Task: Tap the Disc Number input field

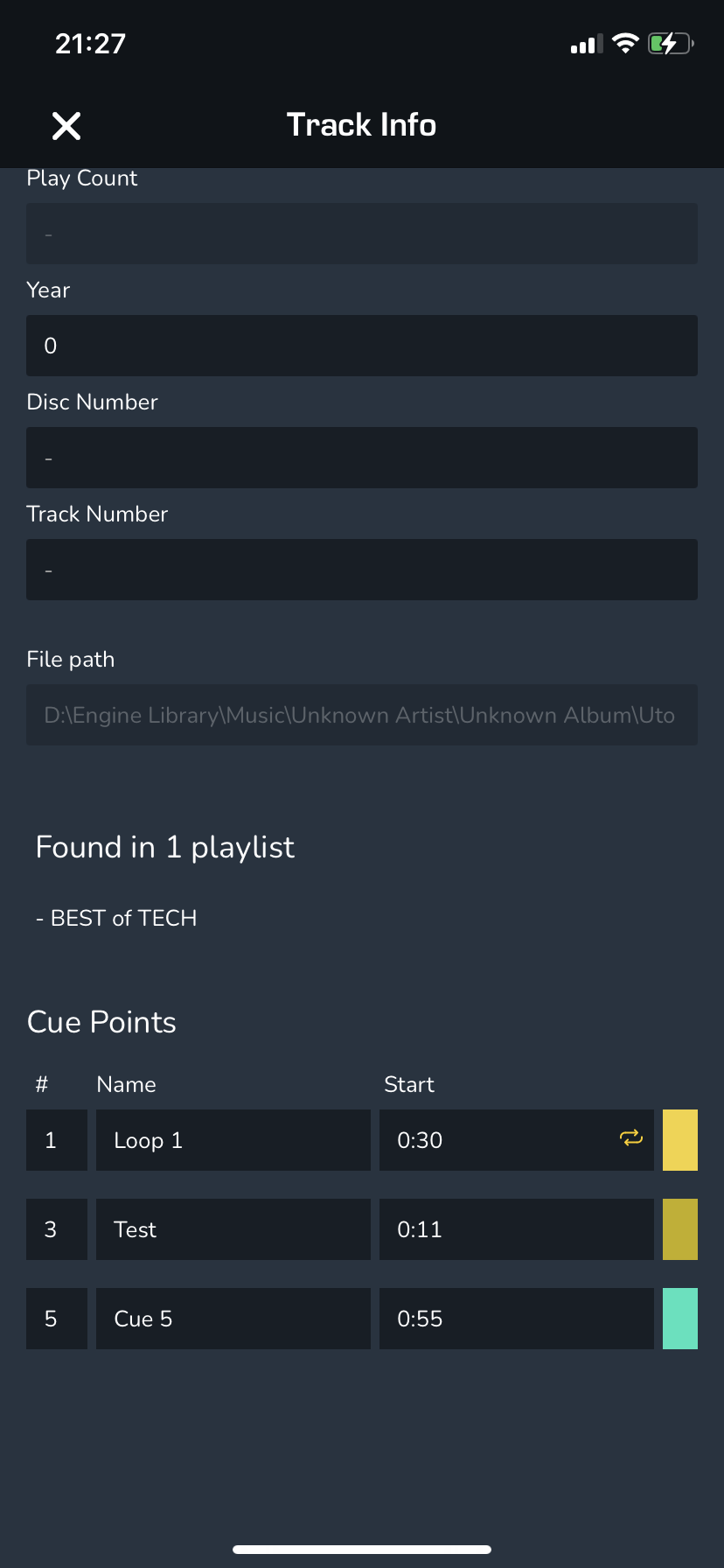Action: pos(362,458)
